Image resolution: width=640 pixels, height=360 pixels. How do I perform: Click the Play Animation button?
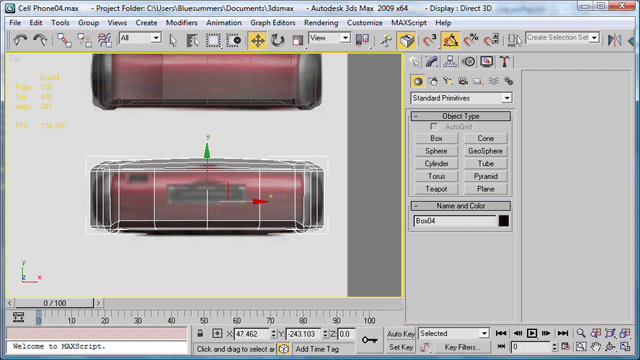532,333
